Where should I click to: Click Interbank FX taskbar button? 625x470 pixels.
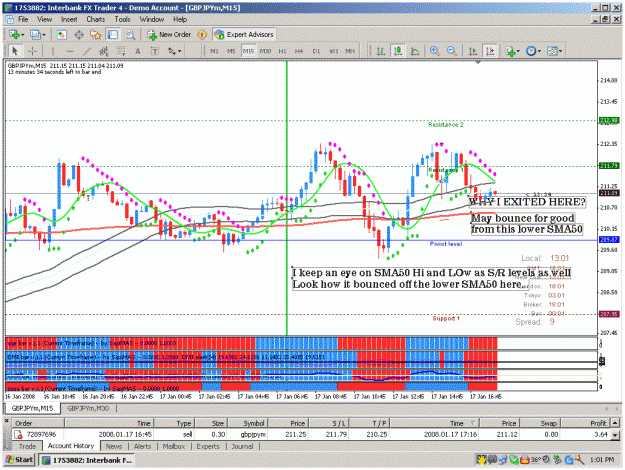point(87,460)
